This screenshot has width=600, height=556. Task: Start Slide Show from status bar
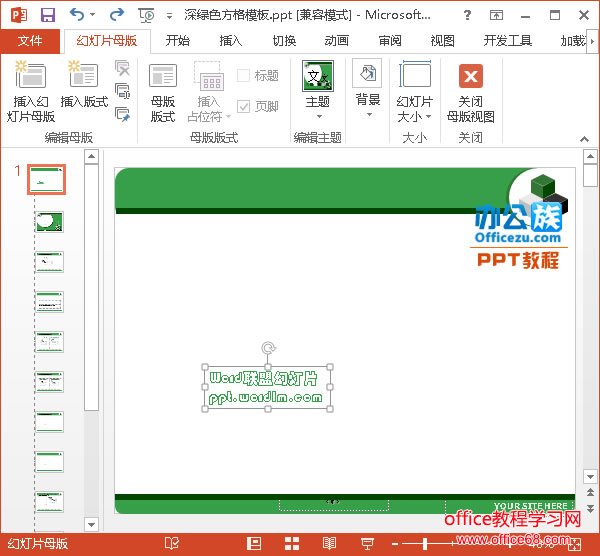367,543
